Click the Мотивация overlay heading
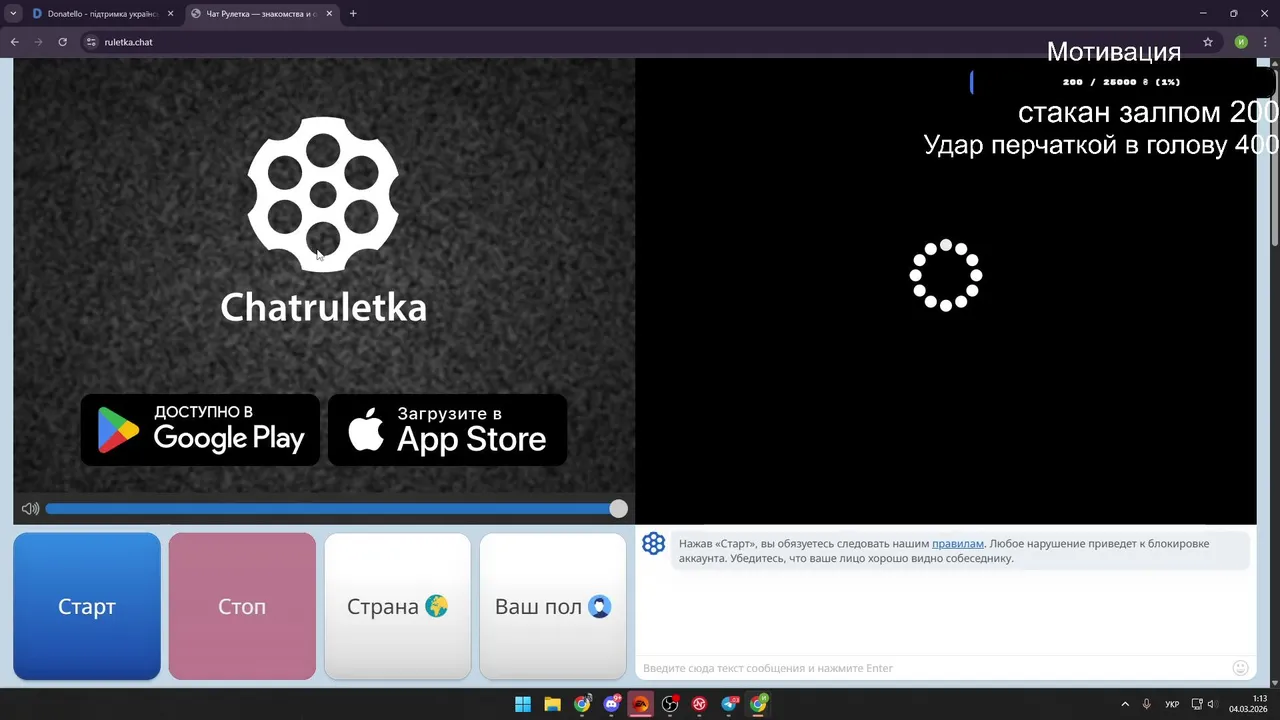Viewport: 1280px width, 720px height. 1113,52
